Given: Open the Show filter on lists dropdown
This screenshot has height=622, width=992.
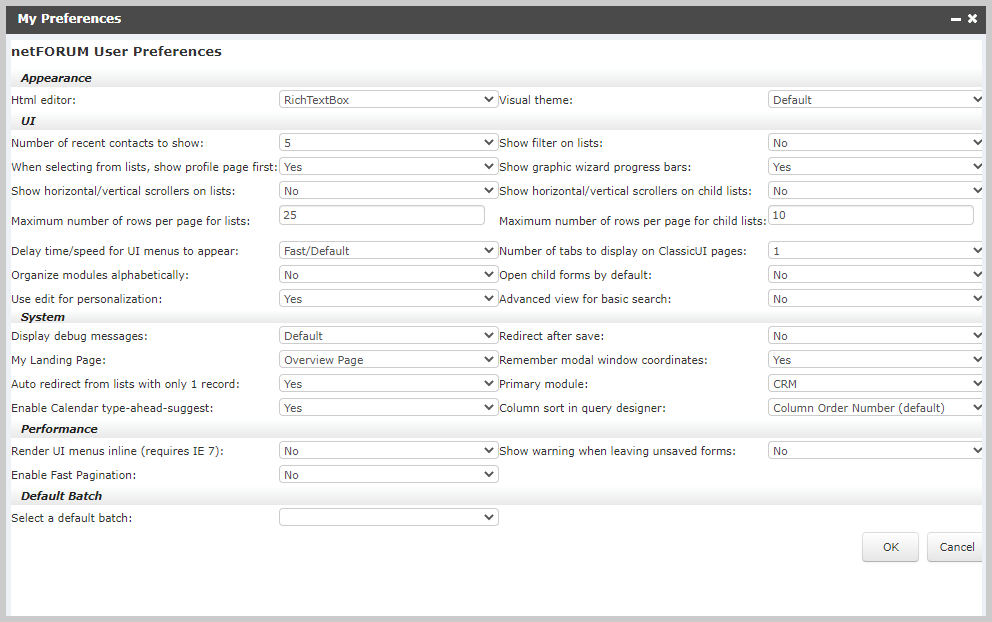Looking at the screenshot, I should pos(874,141).
